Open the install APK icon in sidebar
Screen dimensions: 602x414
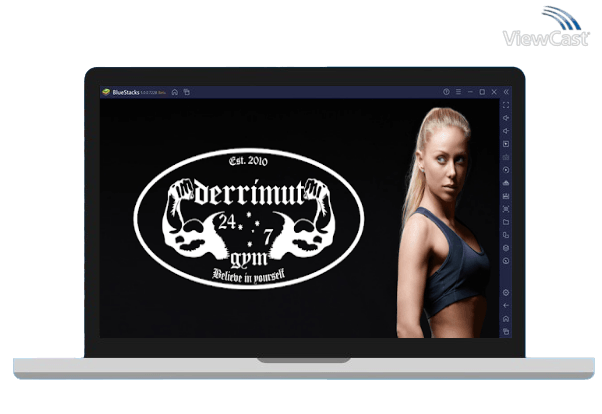(506, 183)
